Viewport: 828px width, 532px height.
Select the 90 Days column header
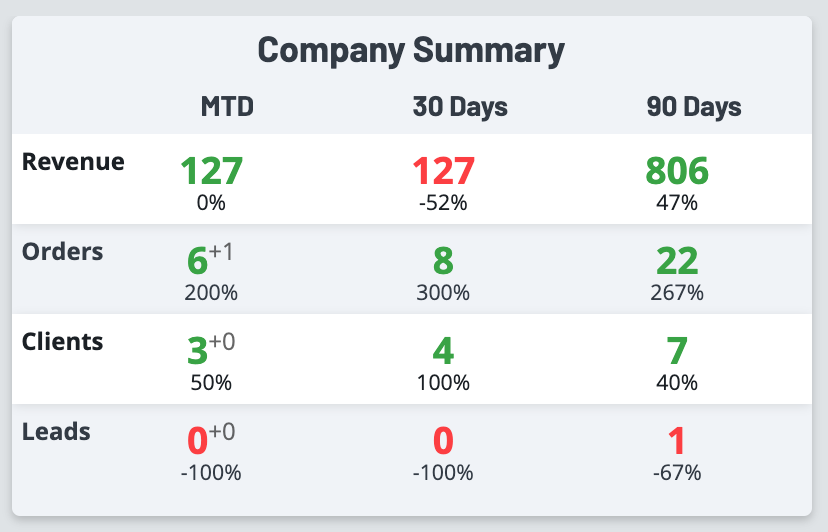694,107
